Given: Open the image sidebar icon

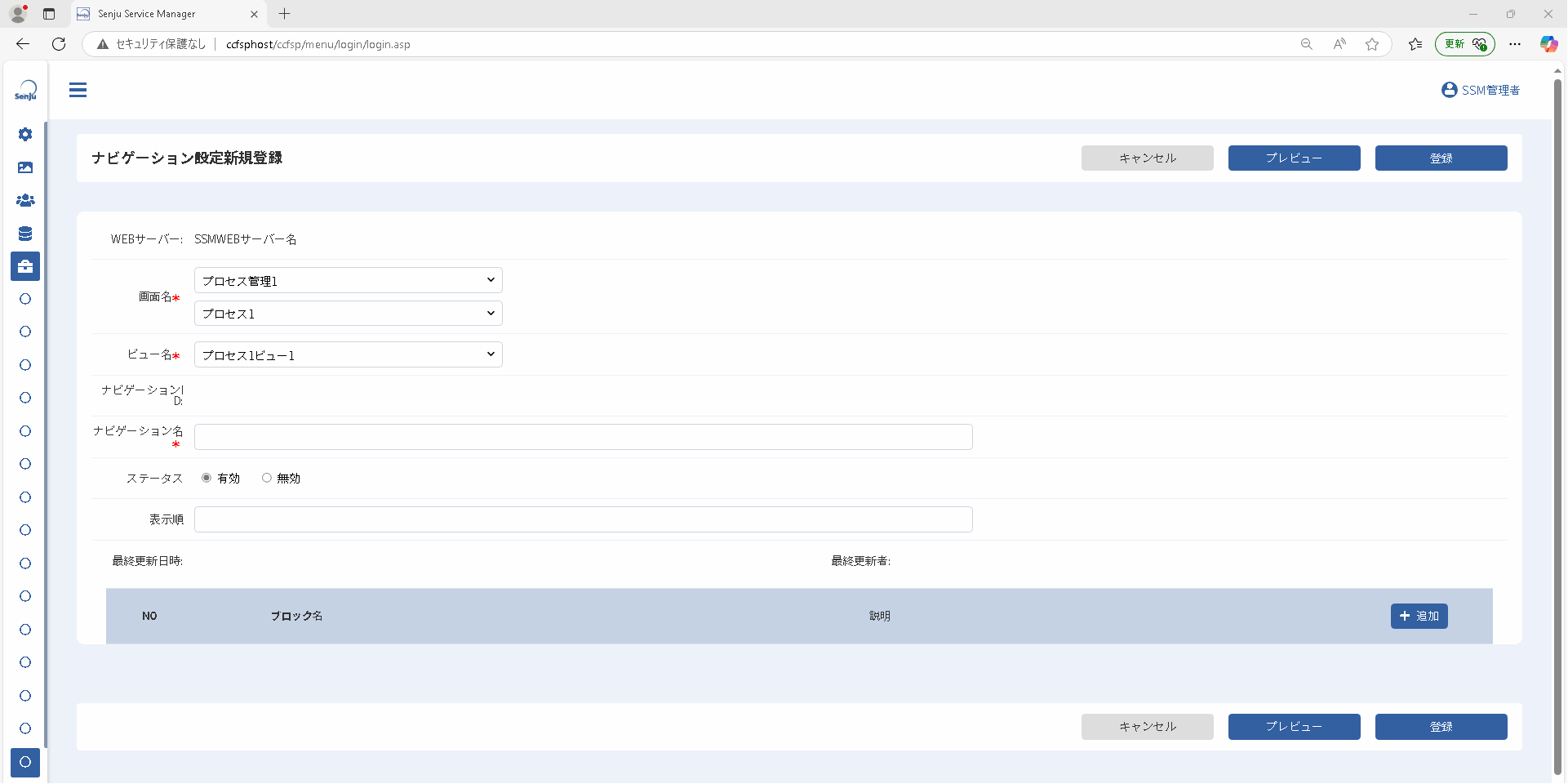Looking at the screenshot, I should pos(25,167).
